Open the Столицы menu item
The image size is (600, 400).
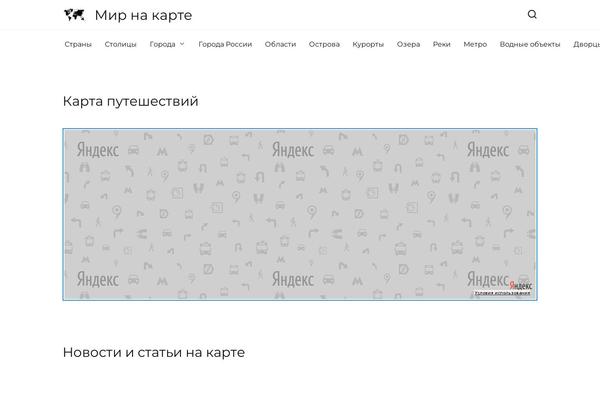(121, 44)
